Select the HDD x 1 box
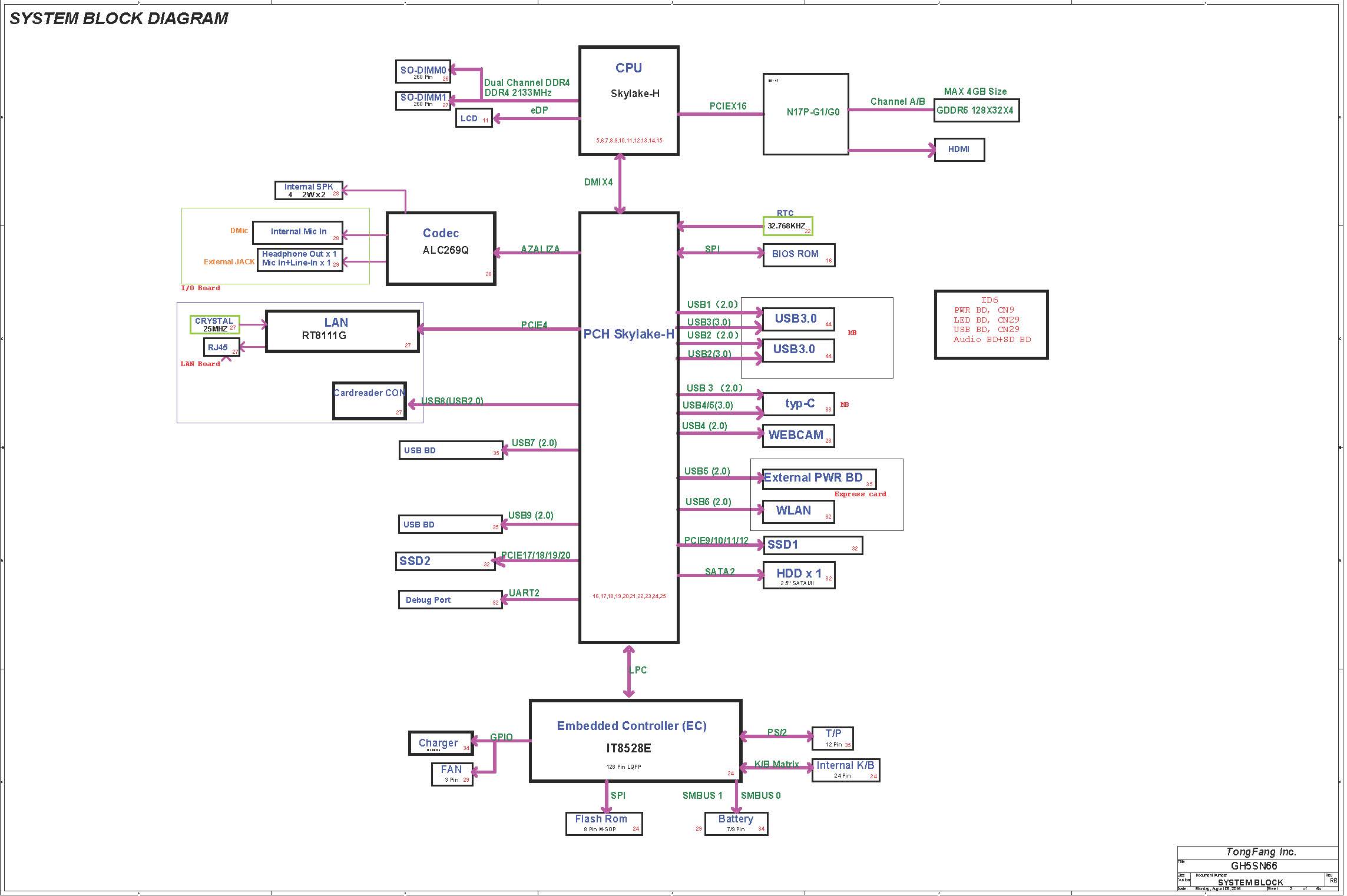Image resolution: width=1347 pixels, height=896 pixels. [799, 575]
